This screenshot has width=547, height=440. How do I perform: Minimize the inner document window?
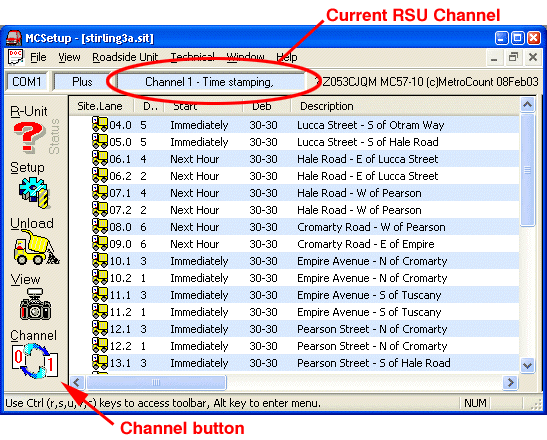(x=494, y=57)
